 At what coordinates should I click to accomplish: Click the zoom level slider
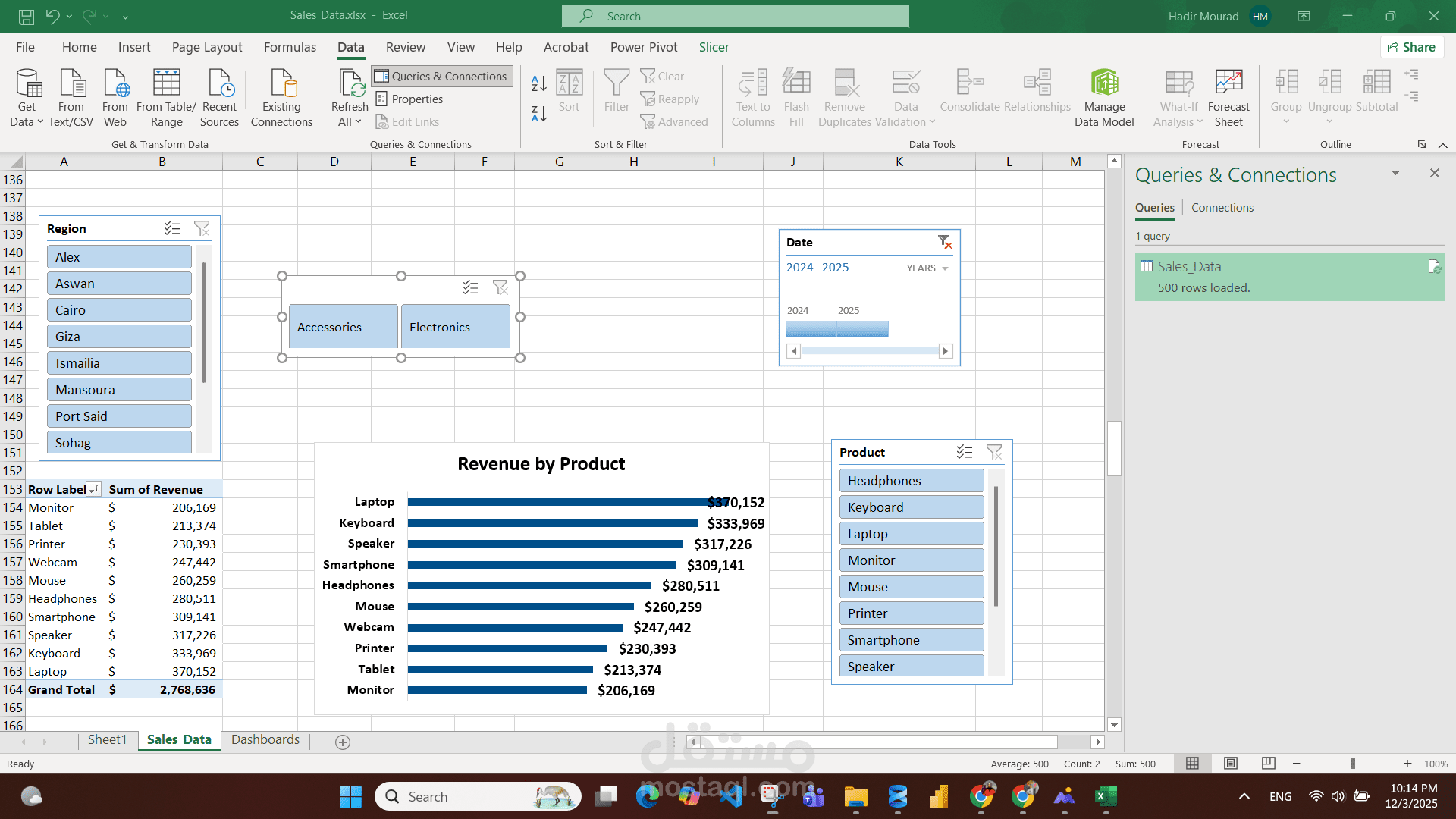tap(1352, 764)
